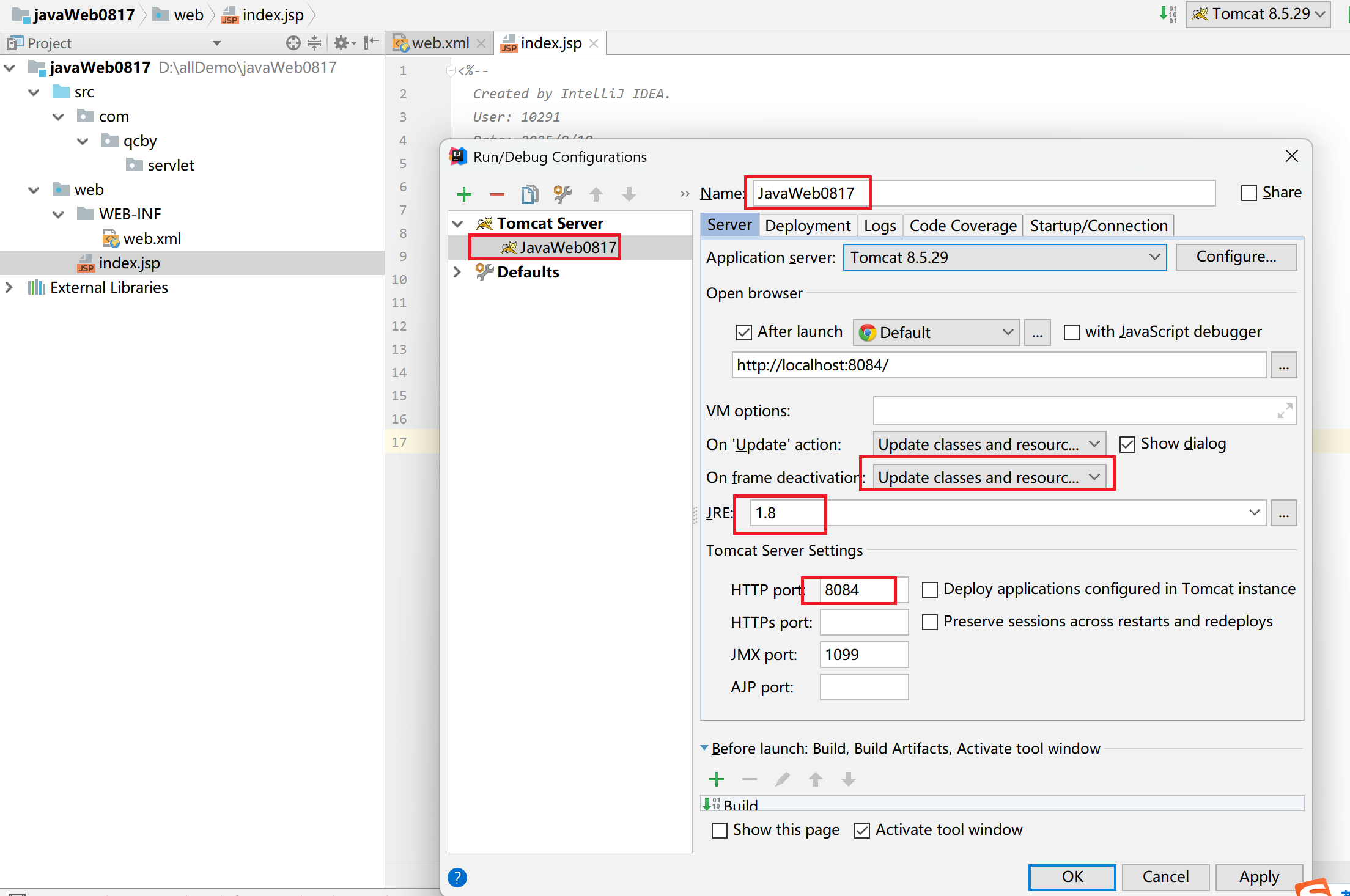This screenshot has width=1350, height=896.
Task: Click make project build icon top right
Action: (x=1168, y=13)
